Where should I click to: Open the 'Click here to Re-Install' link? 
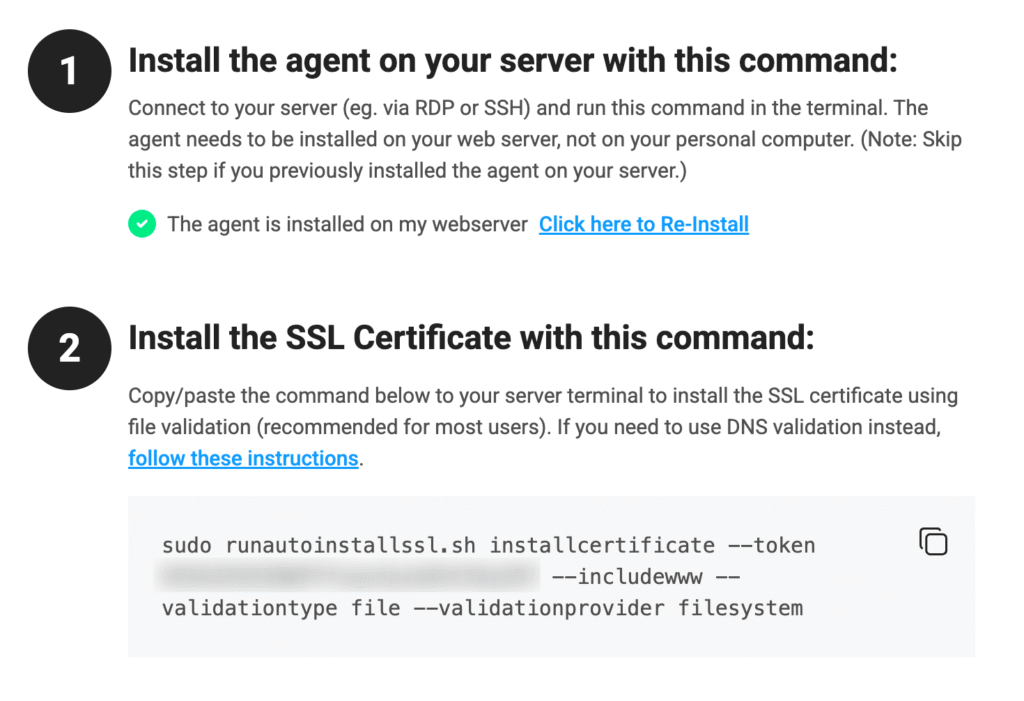[644, 224]
